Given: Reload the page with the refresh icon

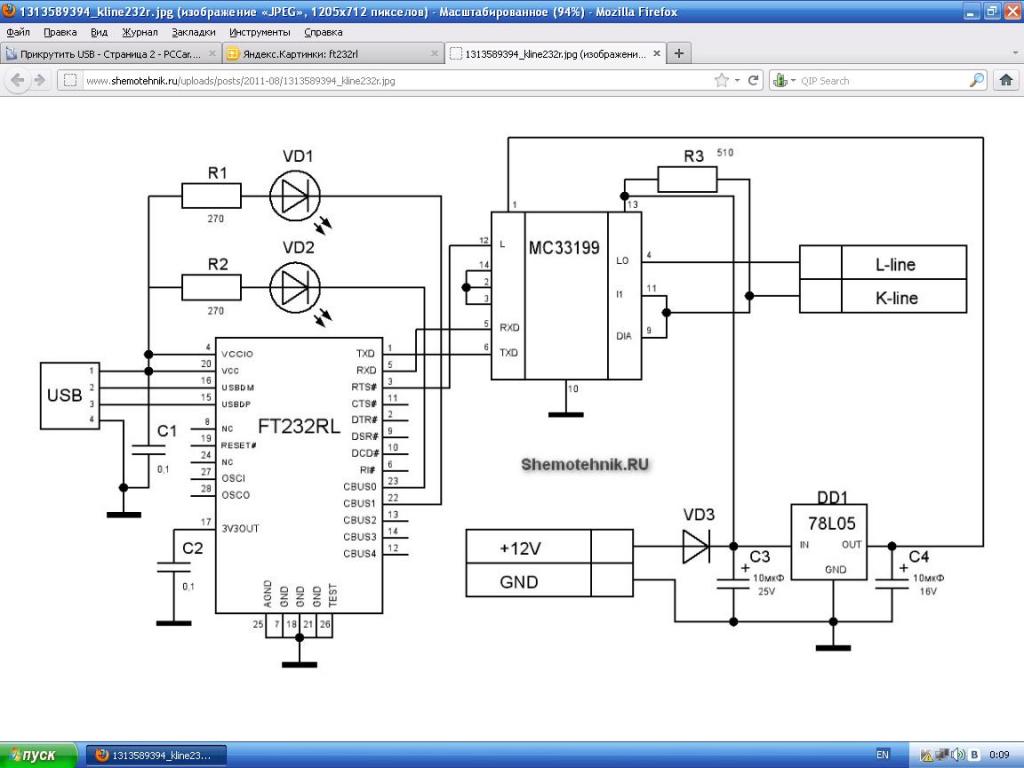Looking at the screenshot, I should 754,81.
